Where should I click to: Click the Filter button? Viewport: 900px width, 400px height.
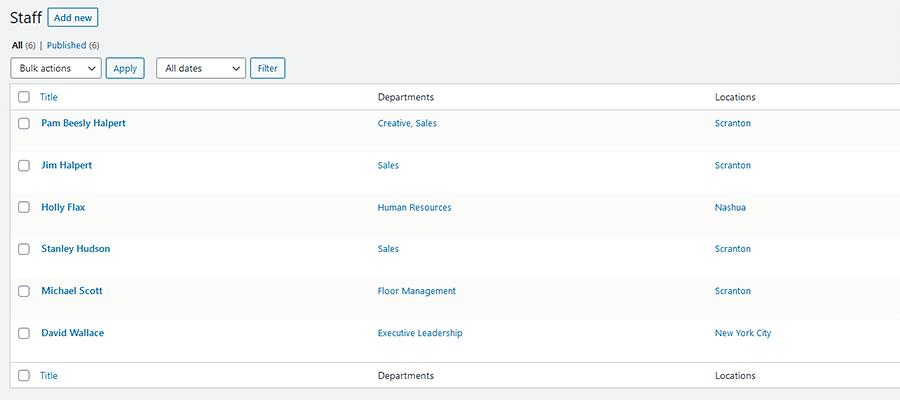[x=268, y=68]
